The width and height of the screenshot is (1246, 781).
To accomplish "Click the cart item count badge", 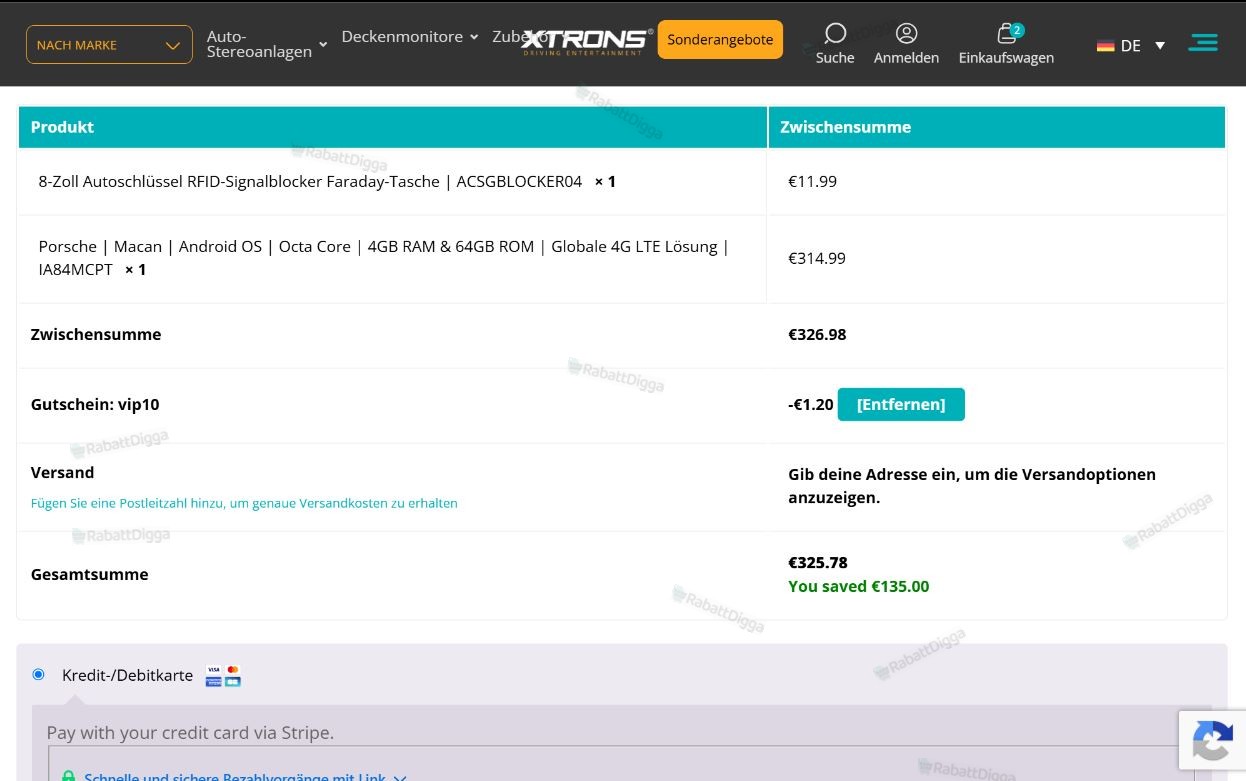I will [x=1017, y=30].
